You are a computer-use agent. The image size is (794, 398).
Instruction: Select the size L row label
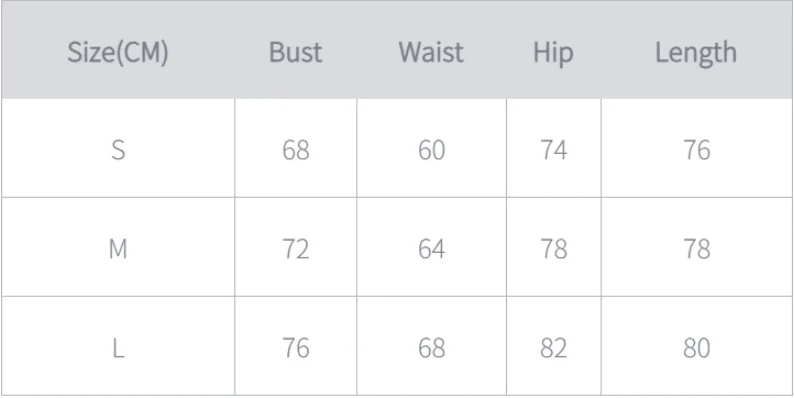[x=118, y=348]
